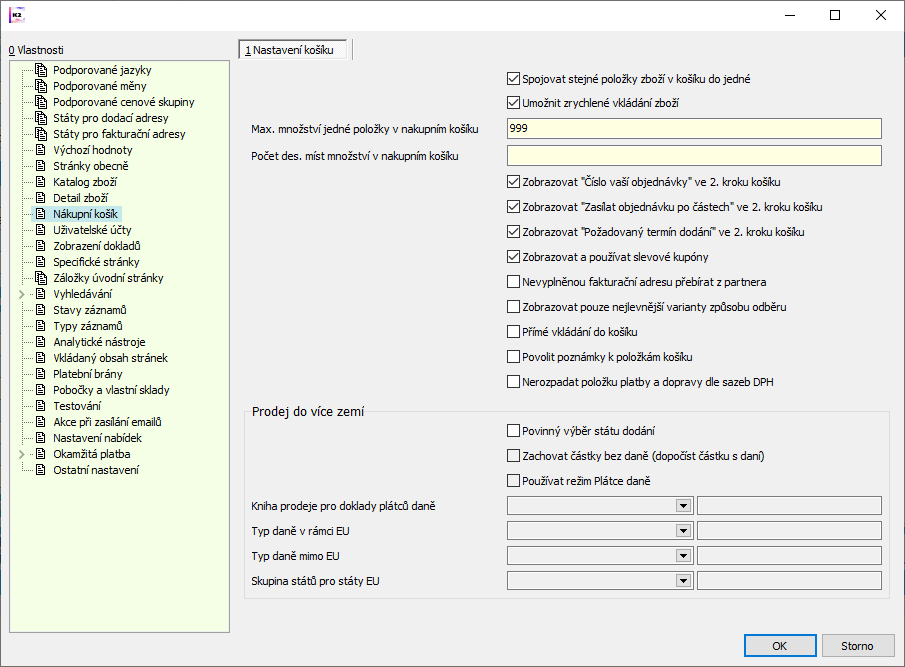905x667 pixels.
Task: Click the page icon beside Katalog zboží
Action: 40,182
